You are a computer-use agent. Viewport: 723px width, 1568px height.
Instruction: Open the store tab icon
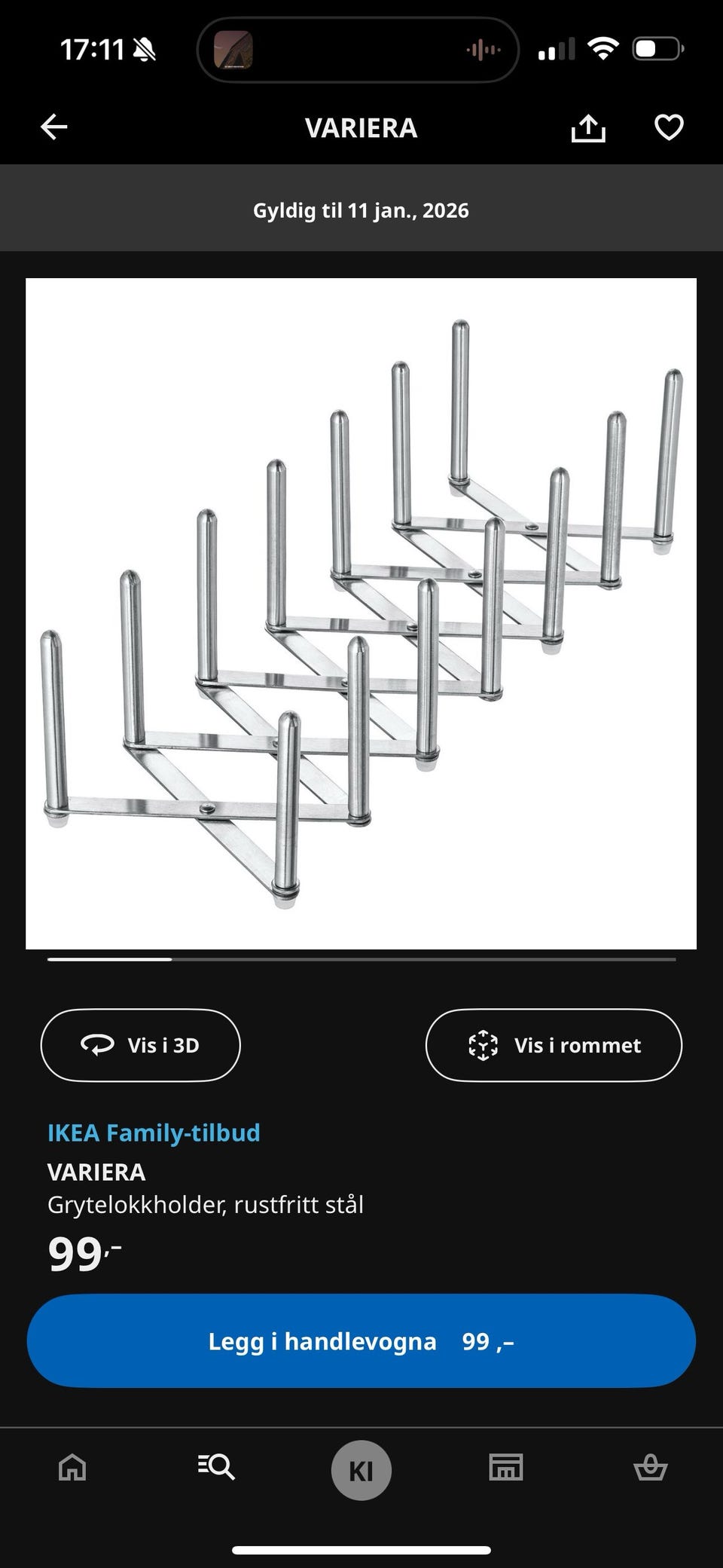(x=506, y=1468)
